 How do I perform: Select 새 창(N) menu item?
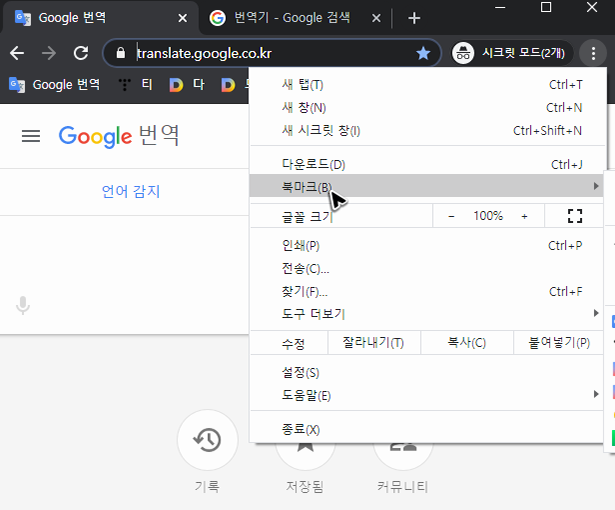point(427,107)
